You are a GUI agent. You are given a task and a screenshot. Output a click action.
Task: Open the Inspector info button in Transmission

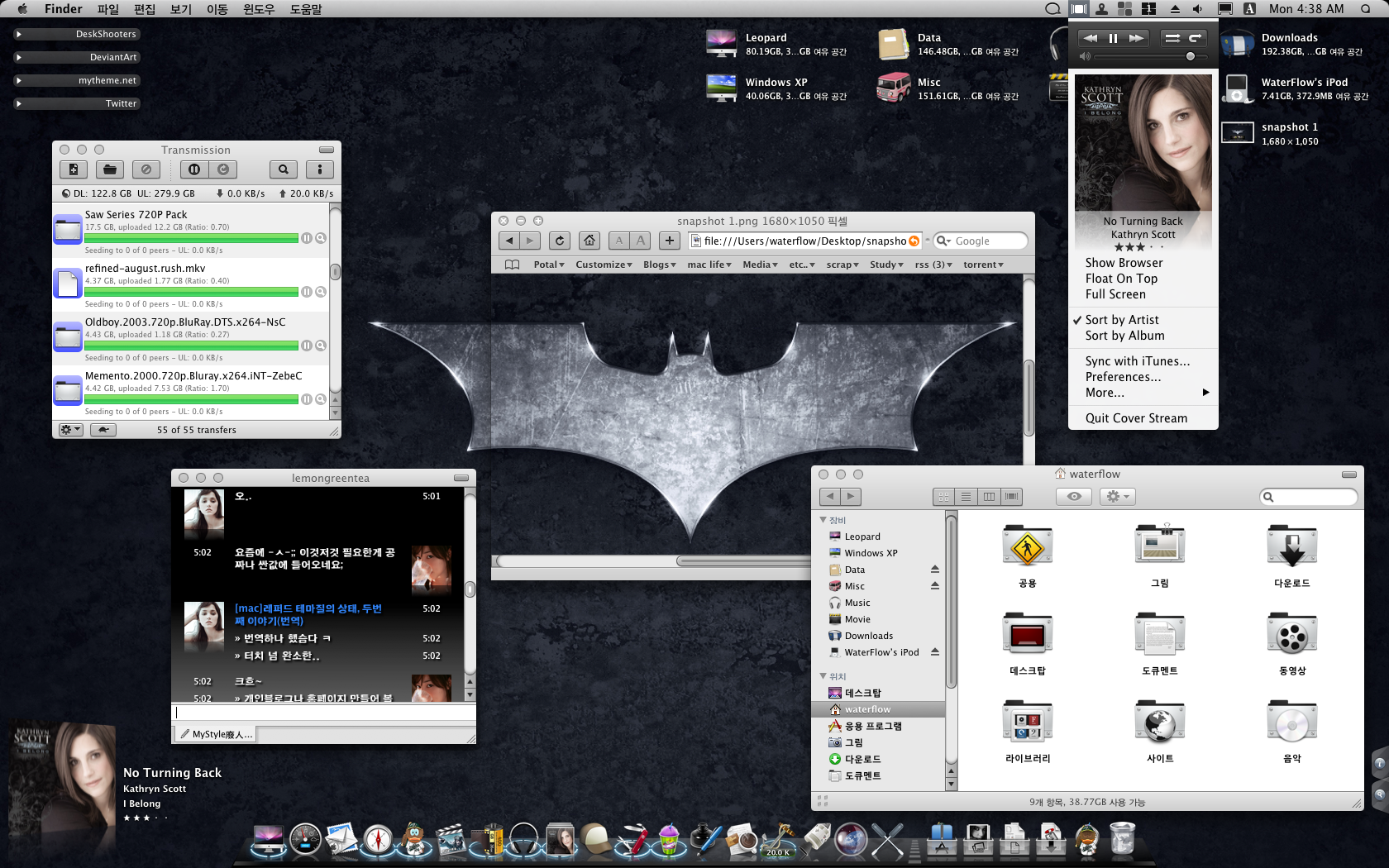pyautogui.click(x=320, y=169)
